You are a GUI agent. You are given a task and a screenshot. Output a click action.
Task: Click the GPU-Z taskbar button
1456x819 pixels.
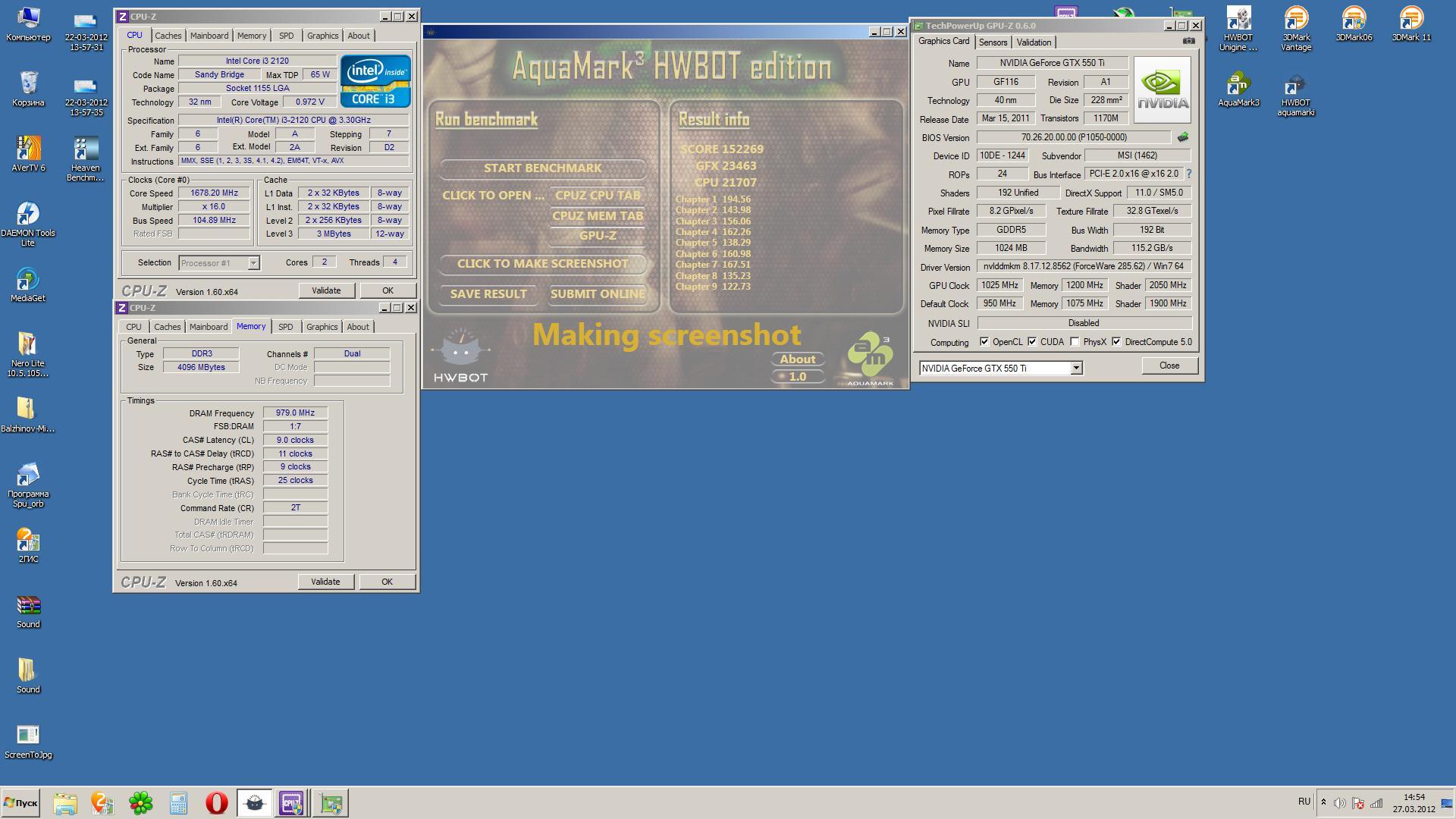(x=331, y=803)
